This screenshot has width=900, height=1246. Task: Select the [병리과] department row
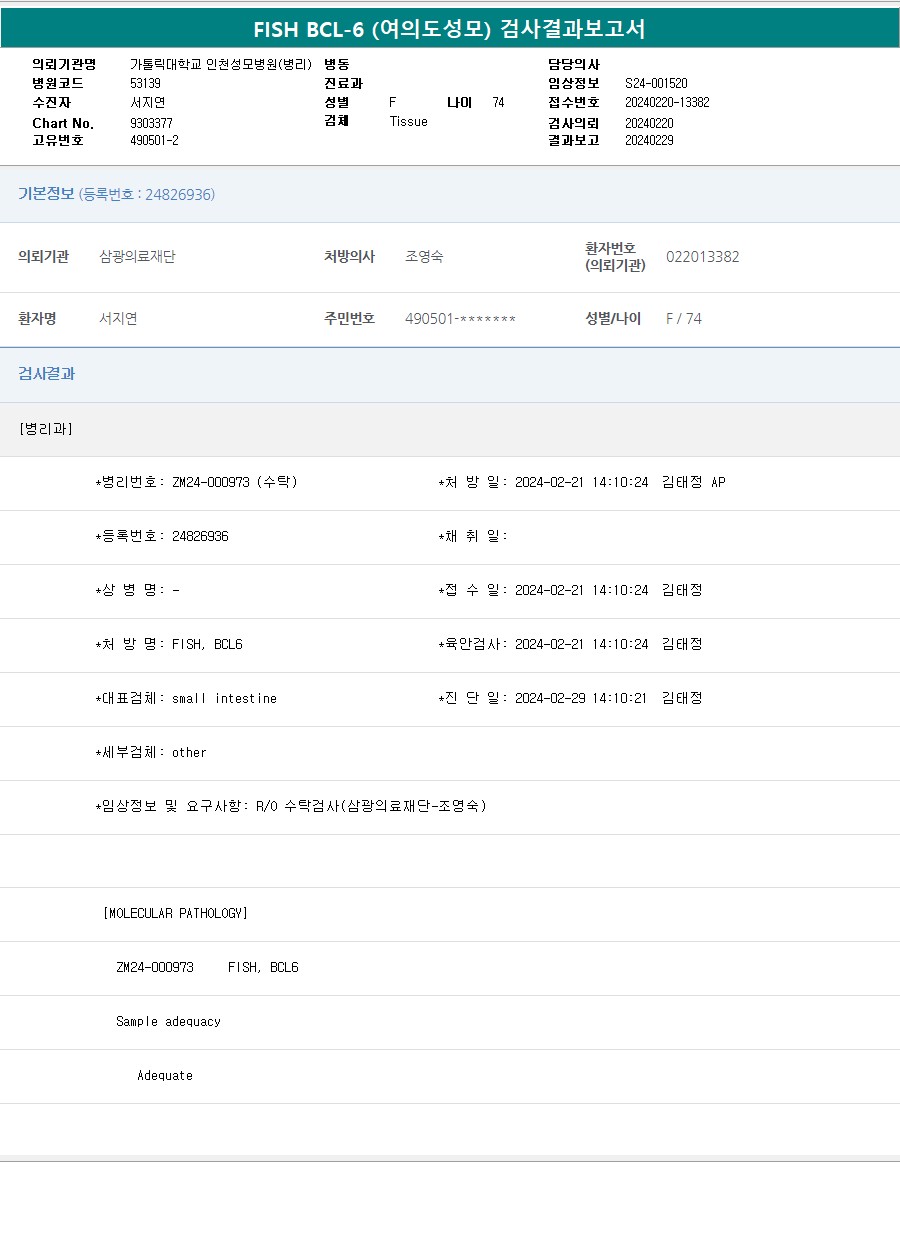46,429
